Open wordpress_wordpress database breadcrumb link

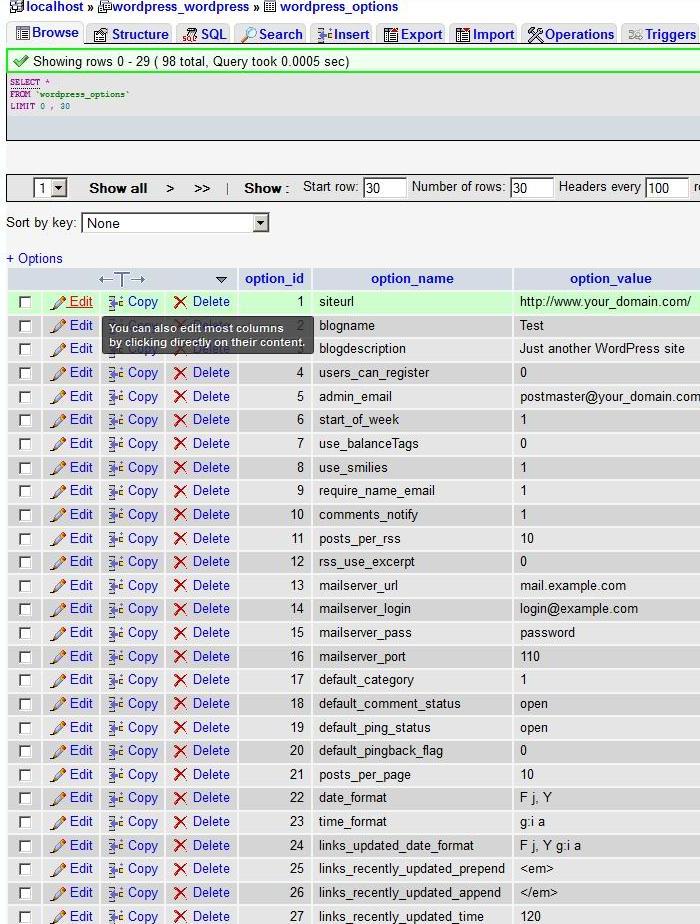(180, 7)
